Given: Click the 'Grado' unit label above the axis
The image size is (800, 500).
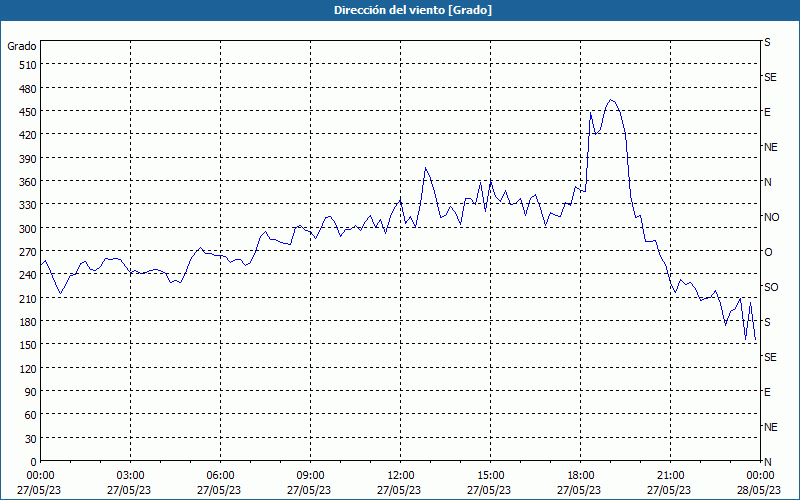Looking at the screenshot, I should [x=22, y=46].
